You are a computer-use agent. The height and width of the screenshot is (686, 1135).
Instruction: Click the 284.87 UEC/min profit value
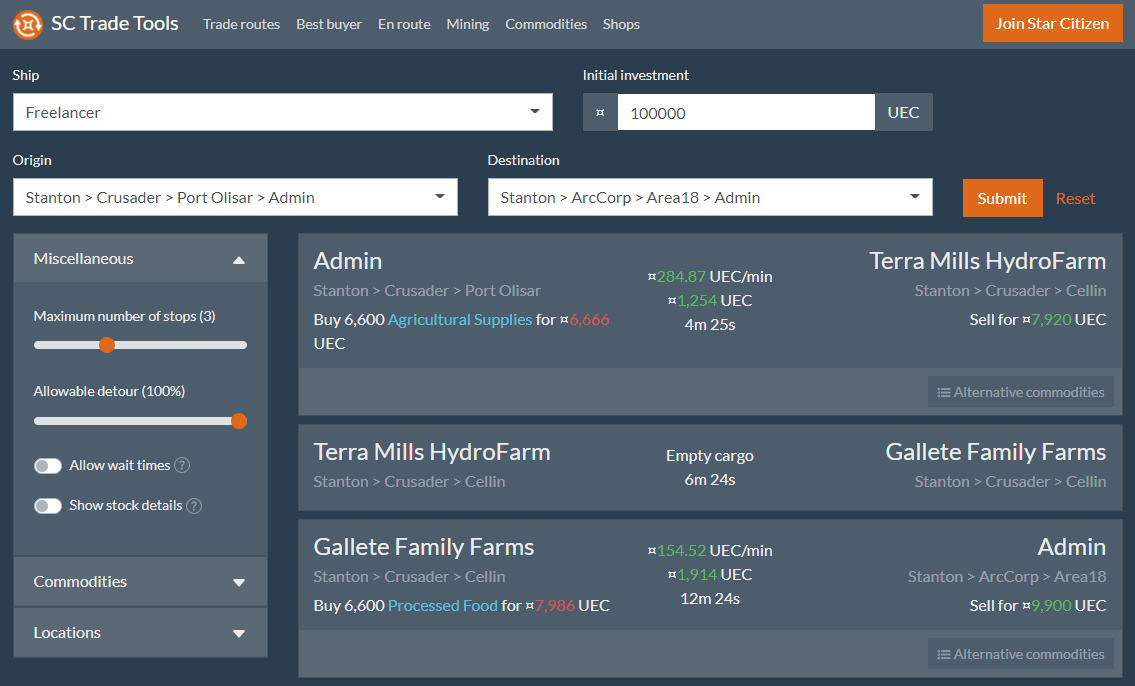[x=709, y=276]
